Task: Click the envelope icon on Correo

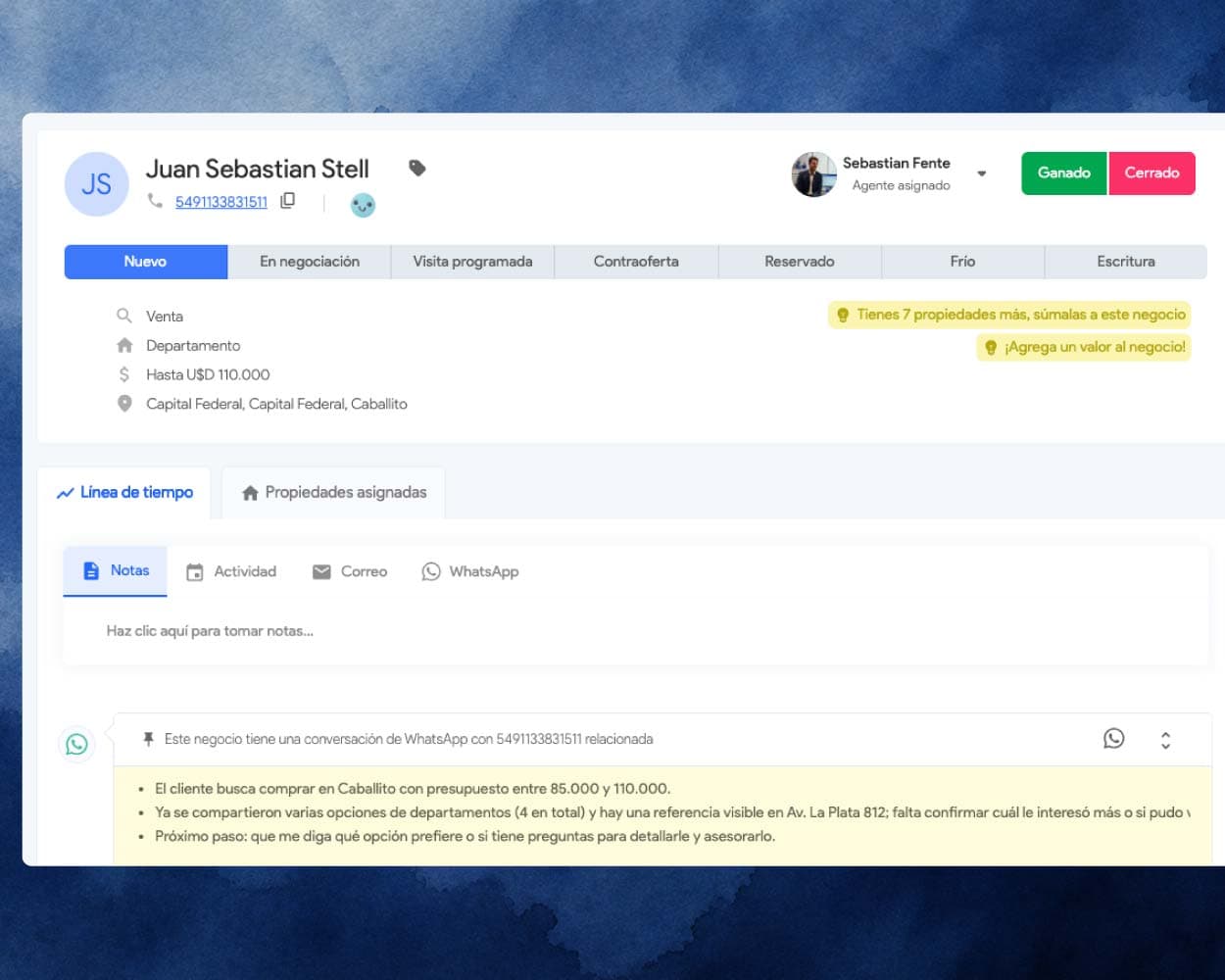Action: point(321,571)
